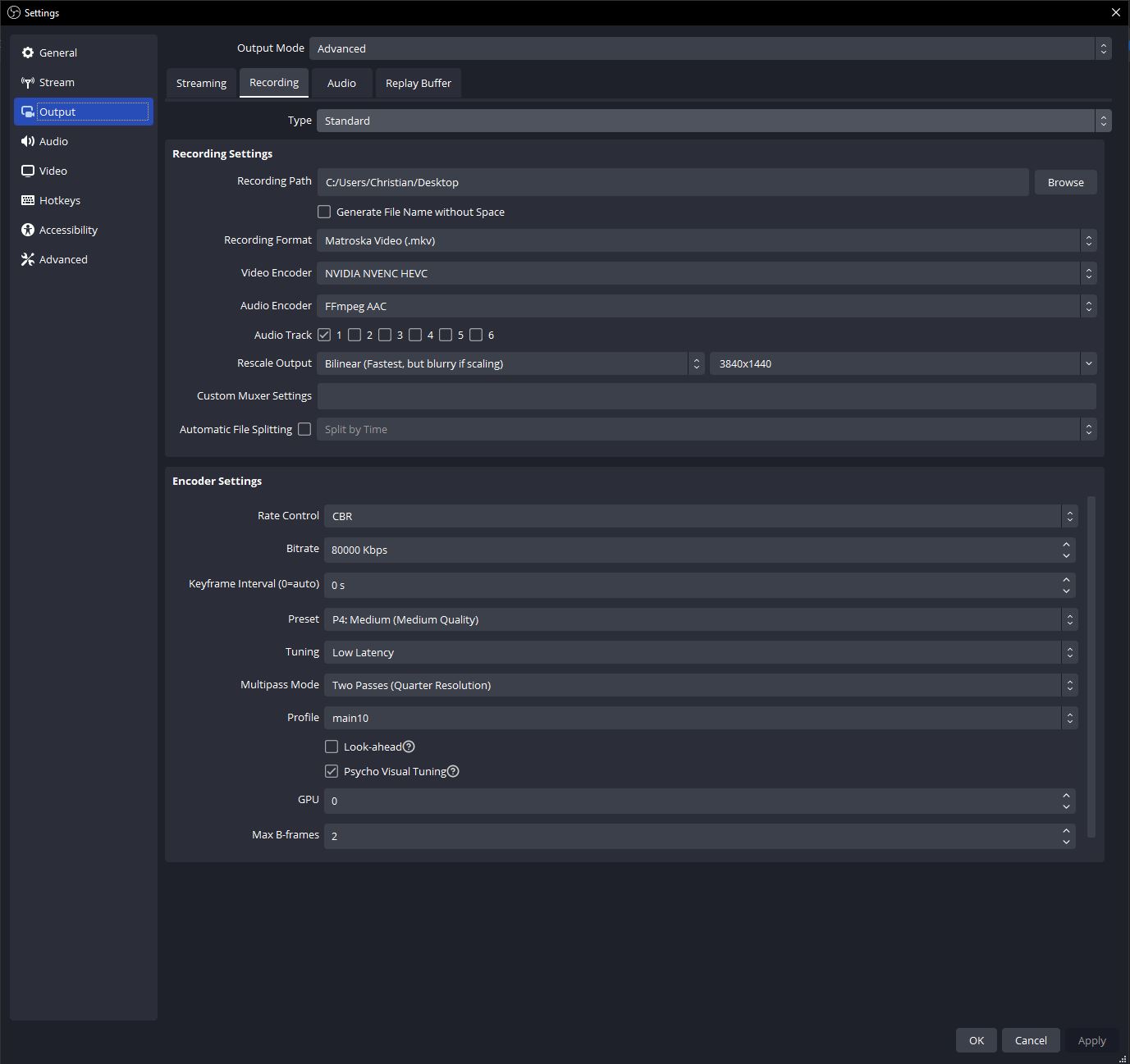This screenshot has height=1064, width=1130.
Task: Enable audio track 6 checkbox
Action: (x=476, y=335)
